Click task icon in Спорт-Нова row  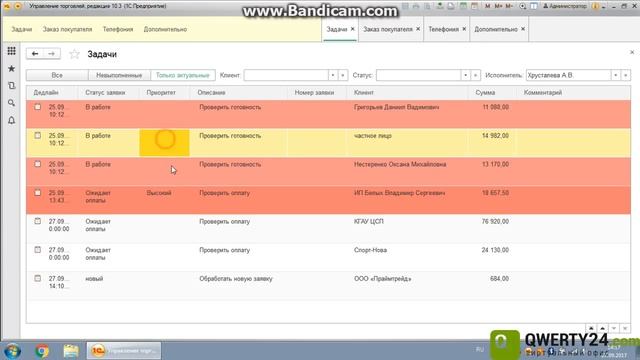(38, 249)
